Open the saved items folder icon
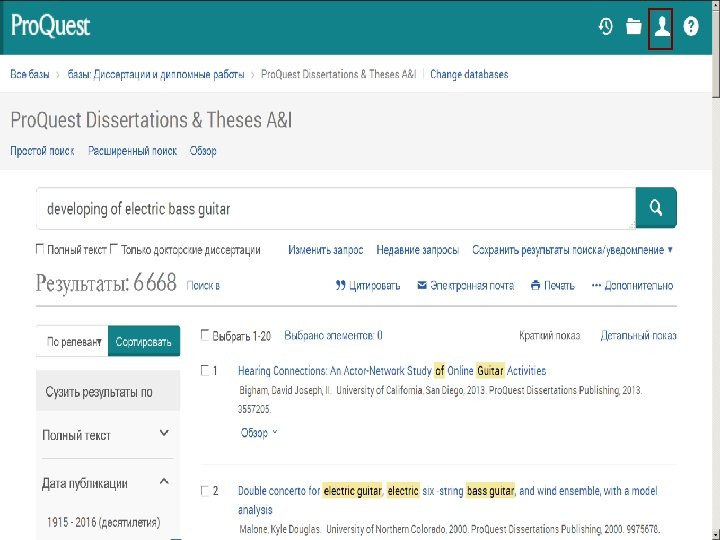Viewport: 720px width, 540px height. click(634, 26)
